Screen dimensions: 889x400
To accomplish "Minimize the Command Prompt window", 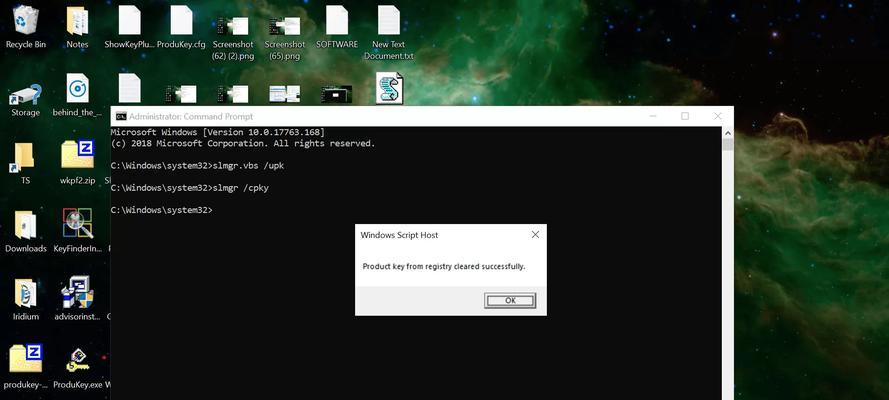I will tap(653, 116).
